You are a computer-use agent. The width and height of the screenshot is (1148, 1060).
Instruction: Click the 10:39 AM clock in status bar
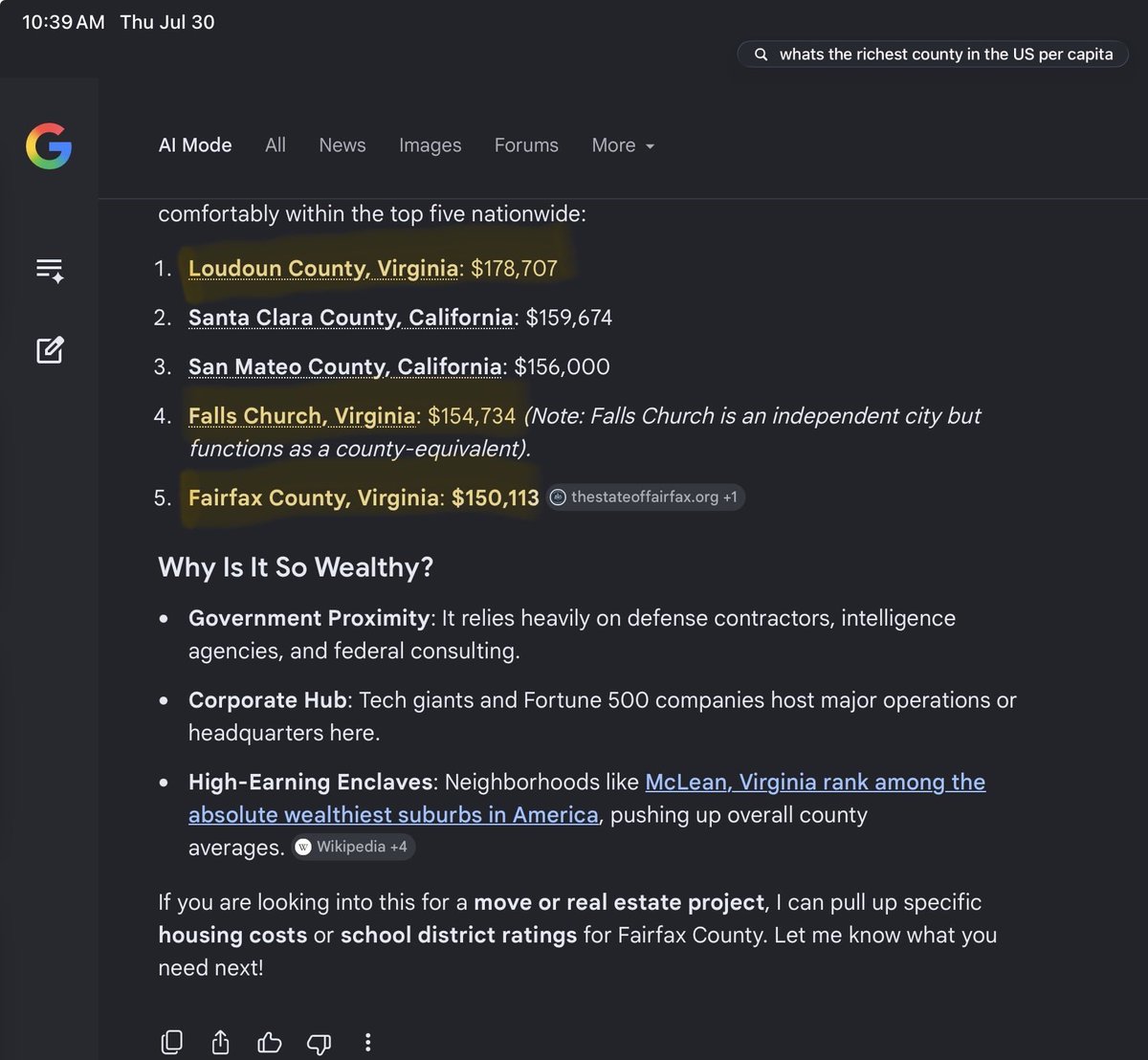63,22
